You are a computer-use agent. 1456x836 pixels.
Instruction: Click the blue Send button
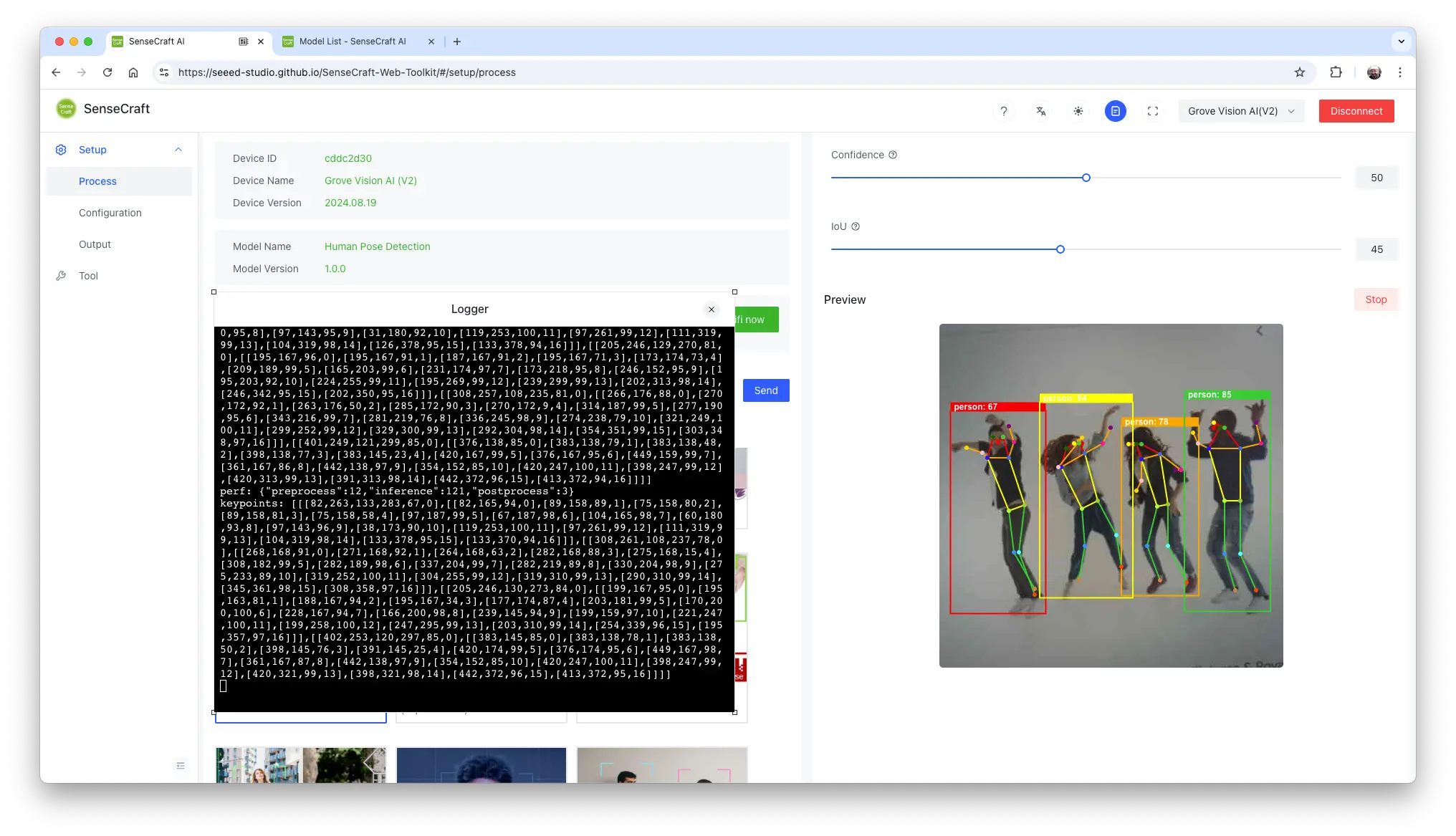[x=765, y=390]
